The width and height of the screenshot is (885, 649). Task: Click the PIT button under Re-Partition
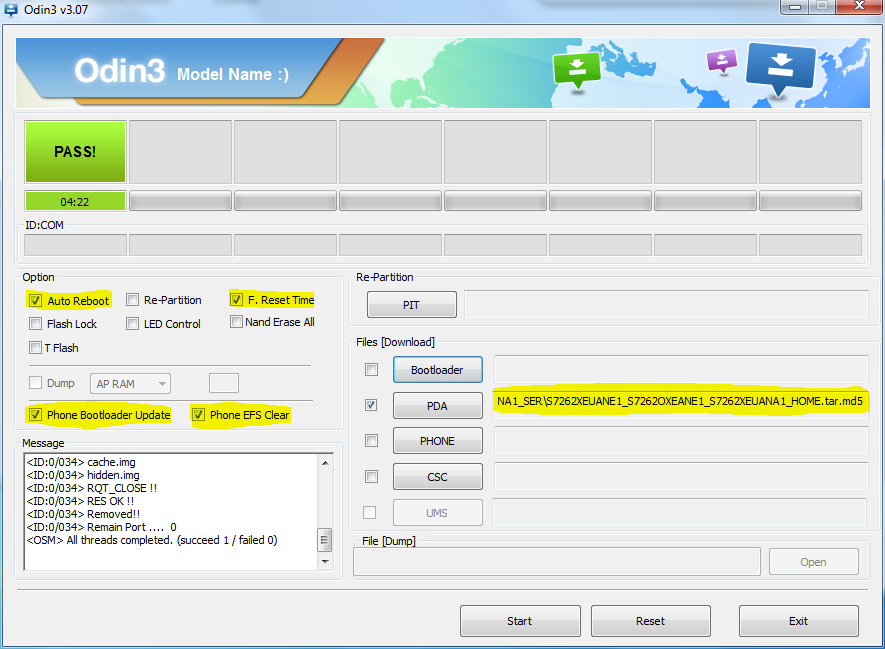point(411,304)
